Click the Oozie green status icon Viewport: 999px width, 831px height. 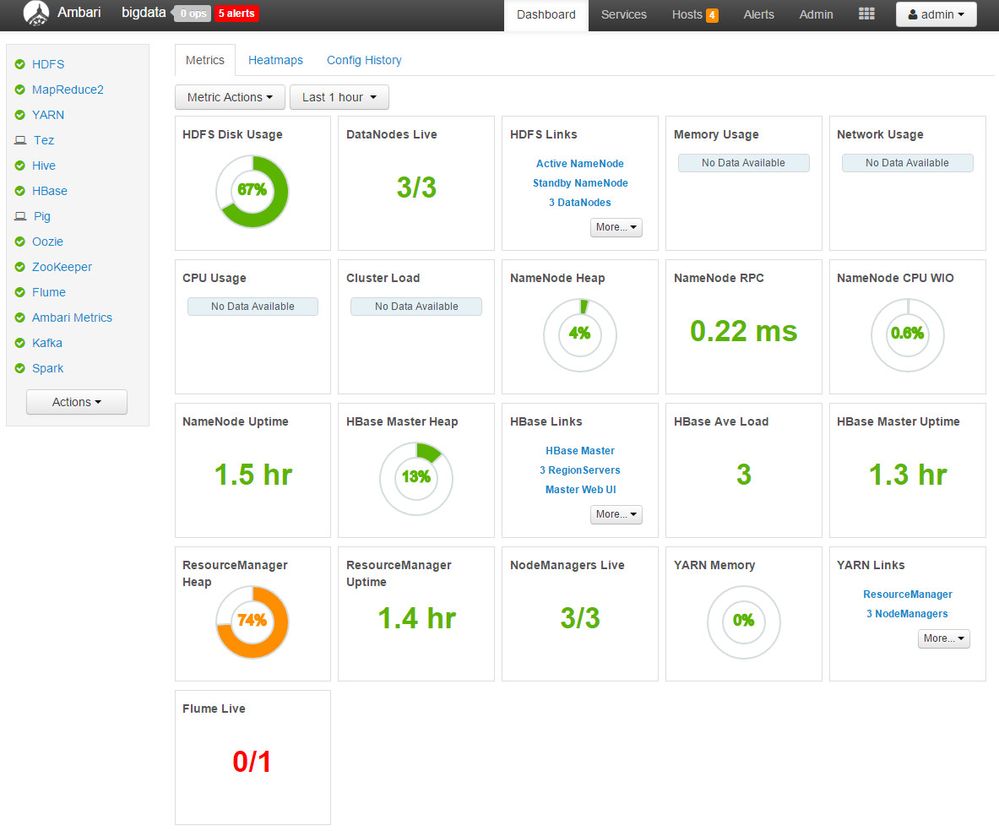pos(20,242)
